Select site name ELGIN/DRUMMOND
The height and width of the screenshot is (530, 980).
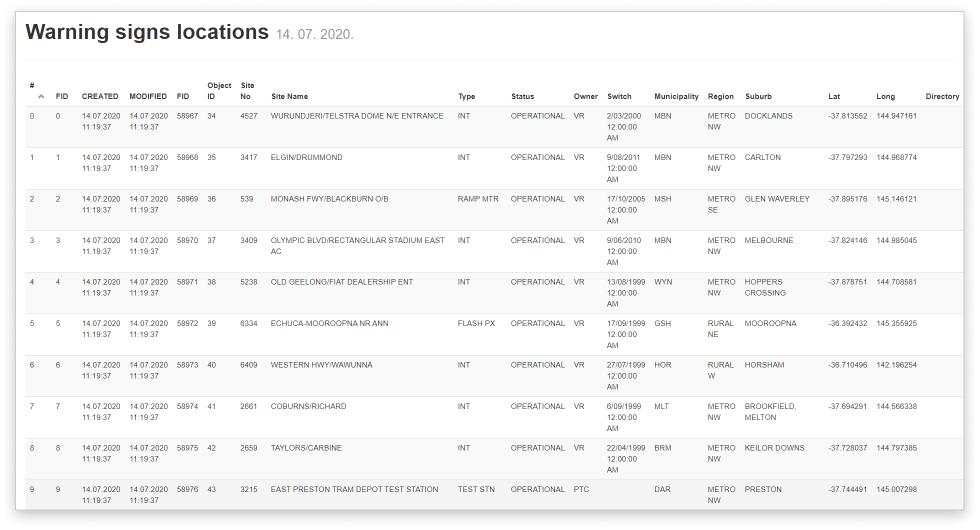coord(306,158)
